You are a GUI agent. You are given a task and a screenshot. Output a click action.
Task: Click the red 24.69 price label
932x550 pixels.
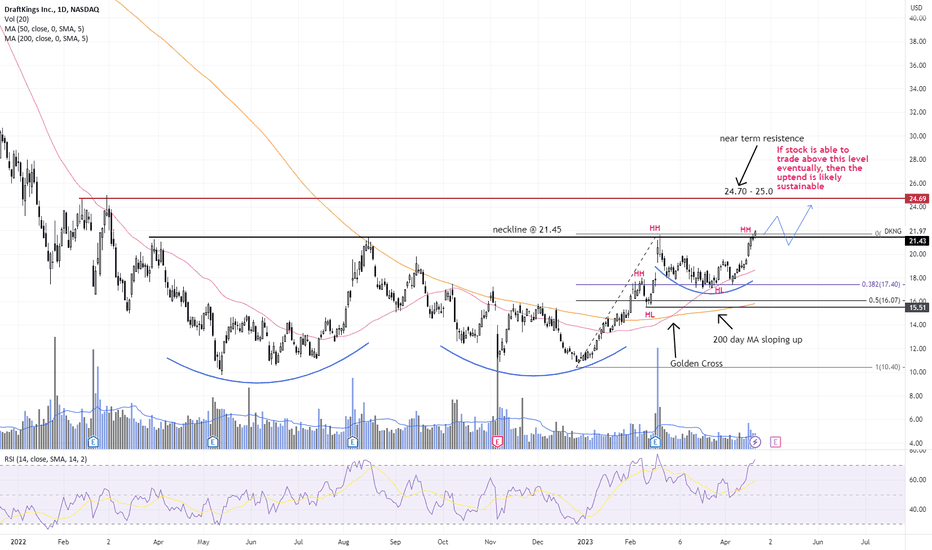coord(918,199)
